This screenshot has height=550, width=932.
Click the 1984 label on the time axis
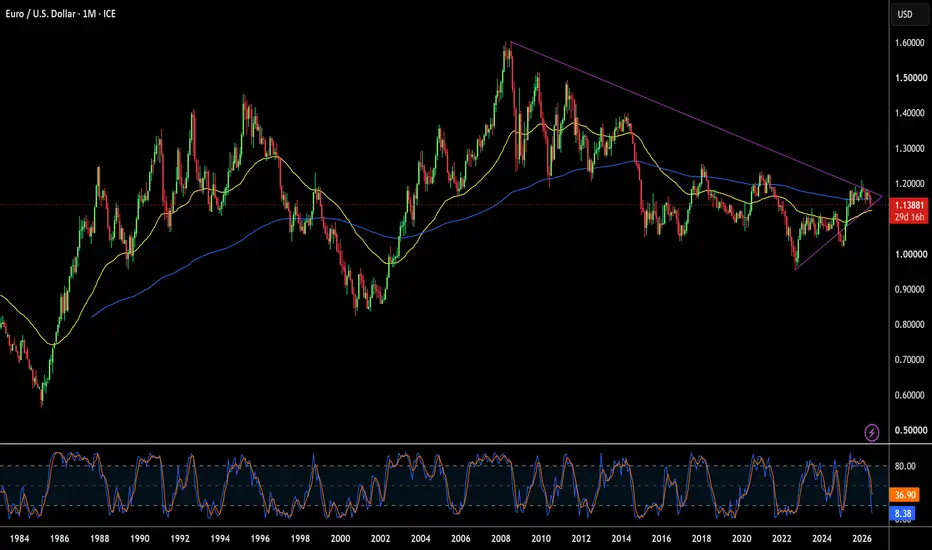tap(19, 539)
